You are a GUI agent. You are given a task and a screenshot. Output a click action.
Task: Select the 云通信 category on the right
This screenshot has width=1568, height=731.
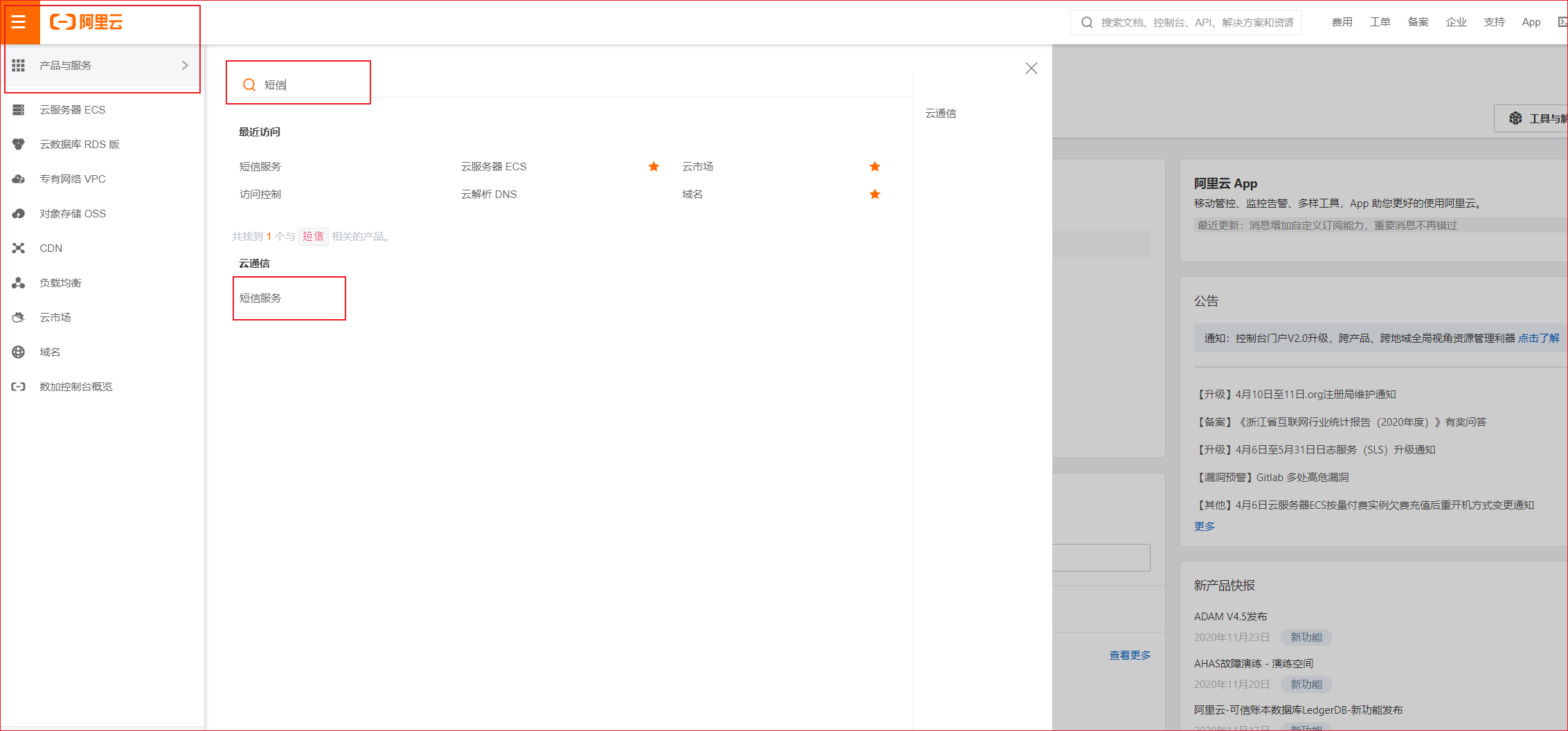(x=941, y=114)
